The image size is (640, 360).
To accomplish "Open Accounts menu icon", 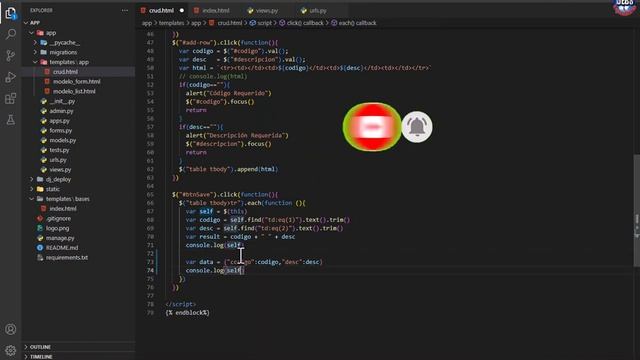I will pyautogui.click(x=11, y=329).
